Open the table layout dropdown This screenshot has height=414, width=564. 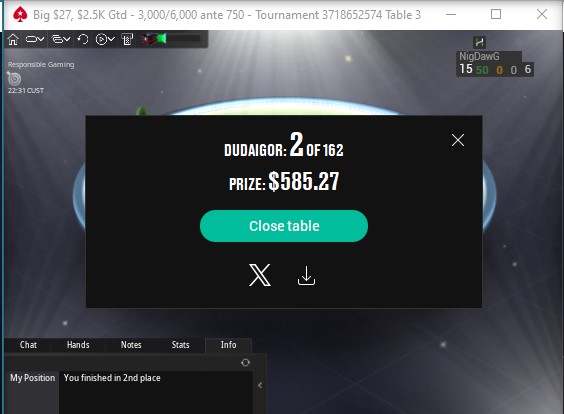[x=35, y=39]
